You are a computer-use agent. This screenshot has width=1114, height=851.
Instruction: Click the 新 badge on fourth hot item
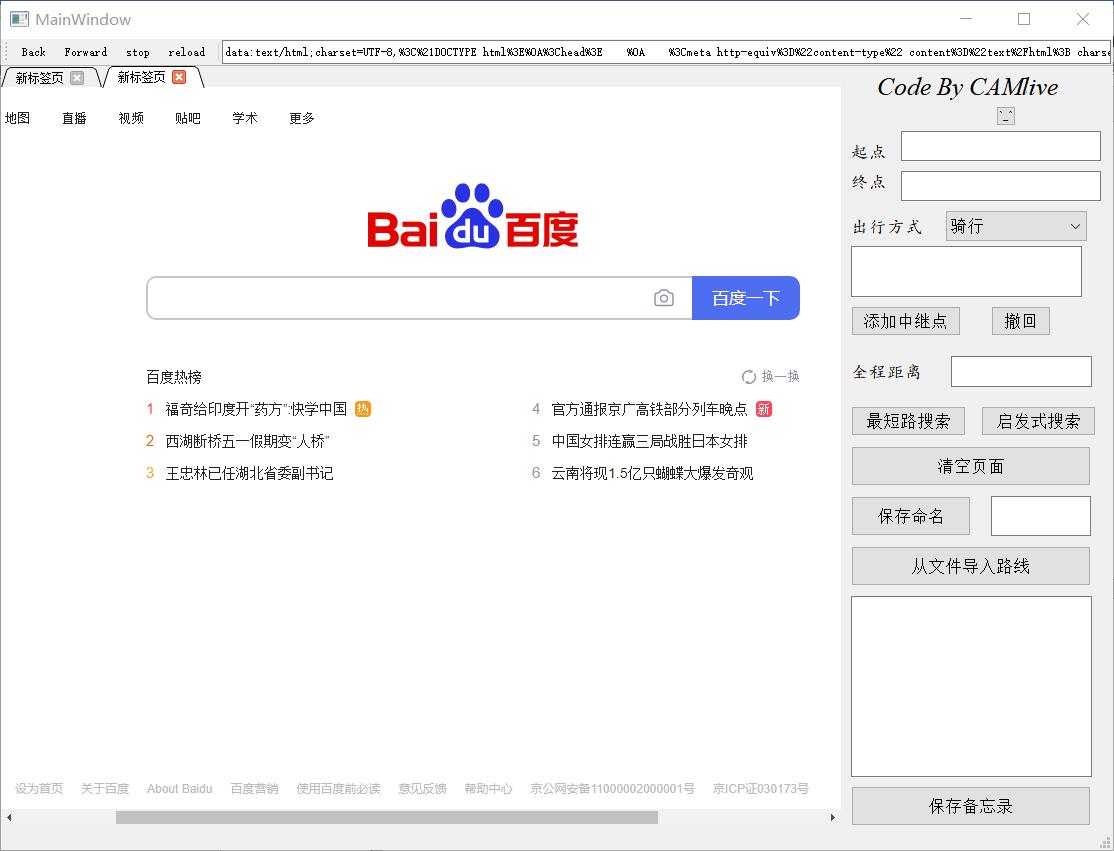tap(764, 409)
